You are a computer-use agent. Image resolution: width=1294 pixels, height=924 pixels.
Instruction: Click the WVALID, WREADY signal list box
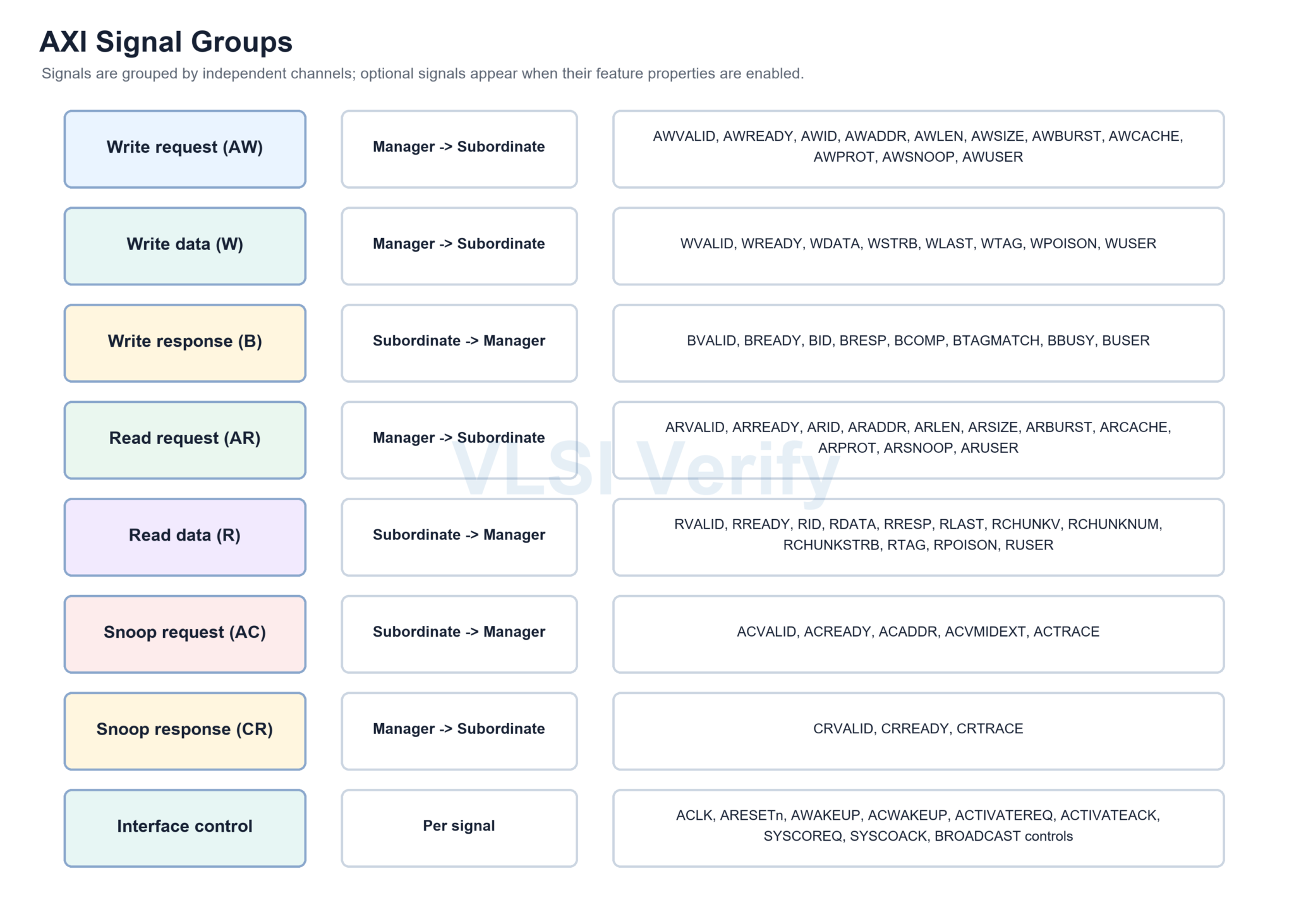[x=919, y=246]
